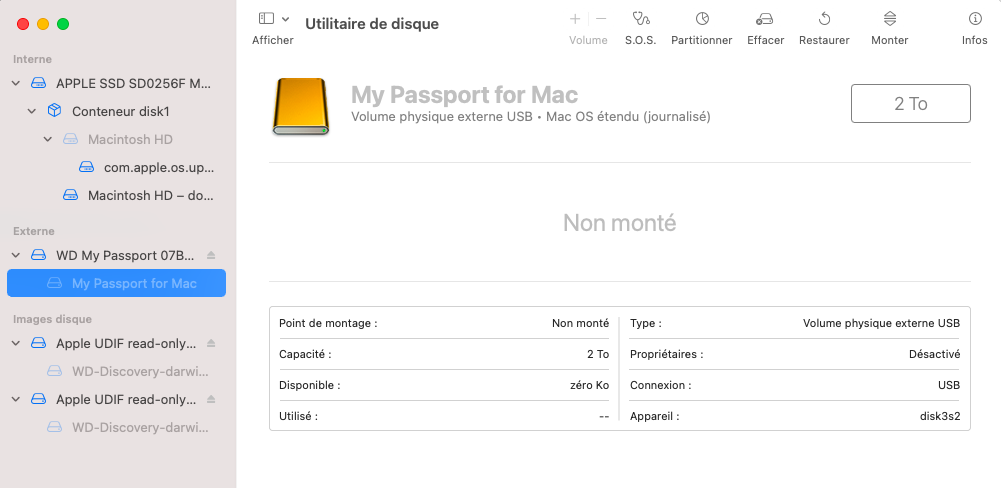Select the com.apple.os.update snapshot item

158,168
